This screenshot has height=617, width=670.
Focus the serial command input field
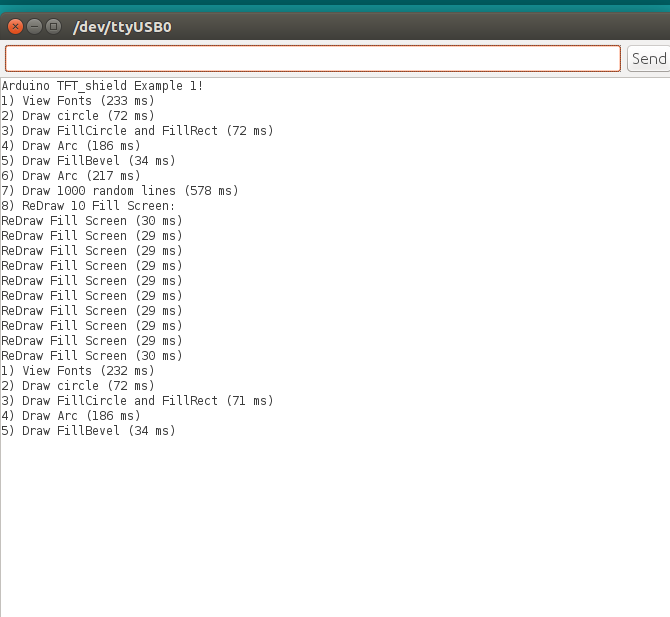[x=312, y=59]
